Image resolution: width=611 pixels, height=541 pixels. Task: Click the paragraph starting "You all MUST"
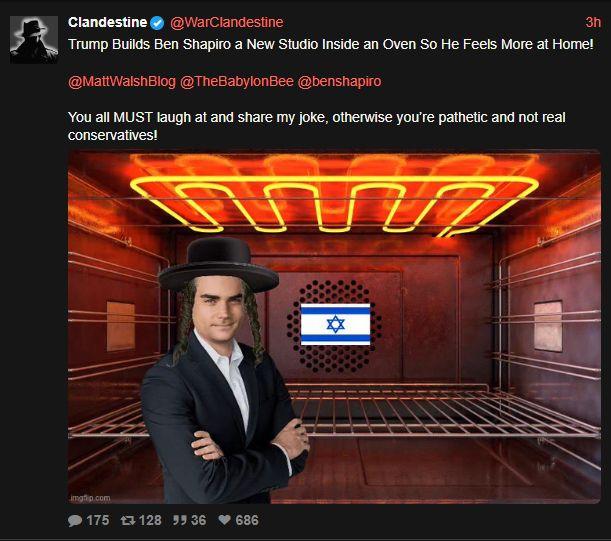(316, 126)
